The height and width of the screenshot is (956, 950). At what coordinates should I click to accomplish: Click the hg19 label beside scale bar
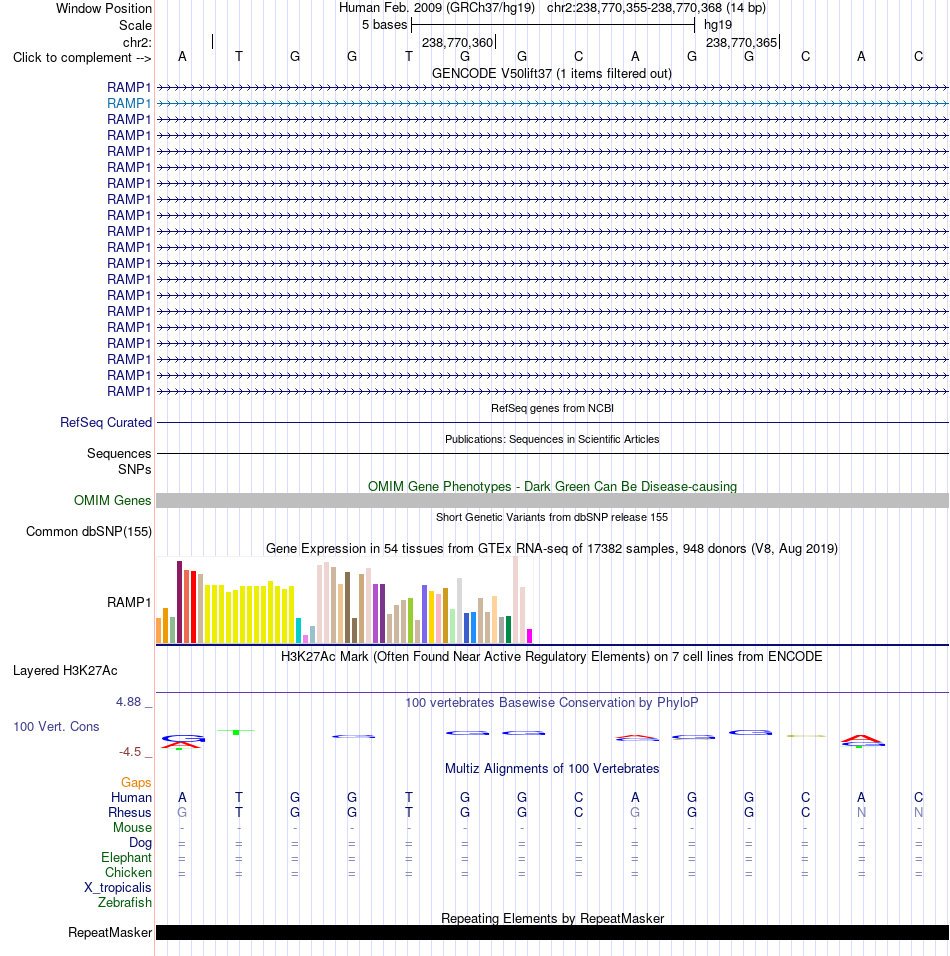pyautogui.click(x=718, y=25)
